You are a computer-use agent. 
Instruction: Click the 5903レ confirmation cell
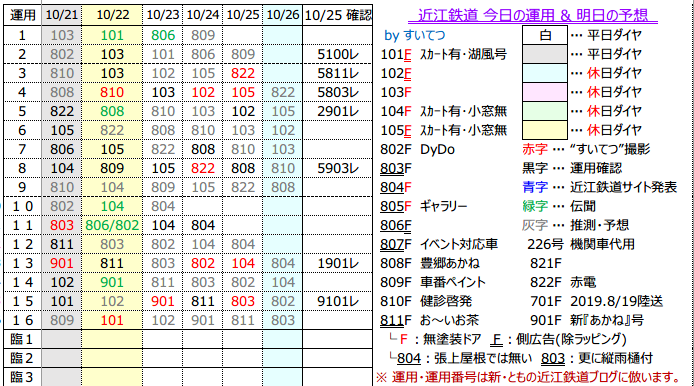coord(338,168)
